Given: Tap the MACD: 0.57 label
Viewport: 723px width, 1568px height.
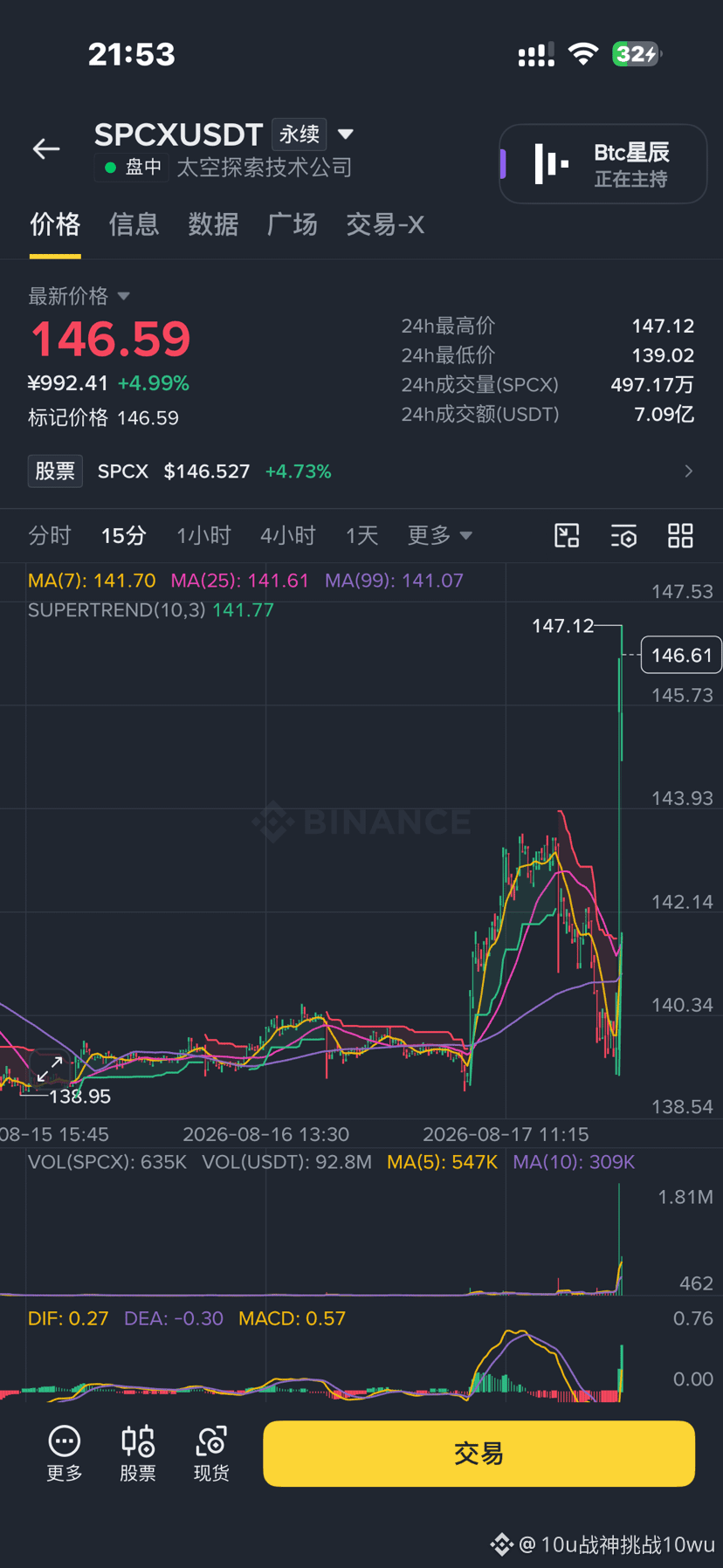Looking at the screenshot, I should coord(293,1318).
